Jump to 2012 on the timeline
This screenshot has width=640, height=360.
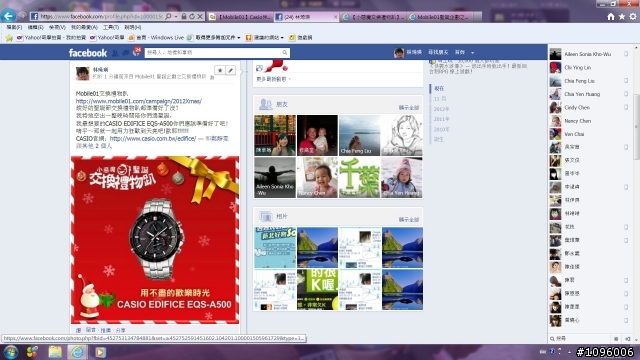click(441, 109)
